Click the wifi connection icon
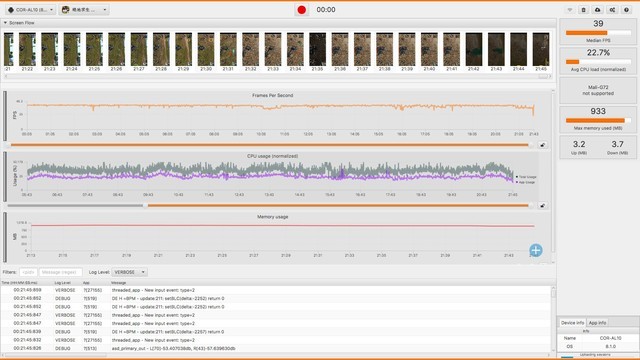The height and width of the screenshot is (360, 640). pos(570,10)
